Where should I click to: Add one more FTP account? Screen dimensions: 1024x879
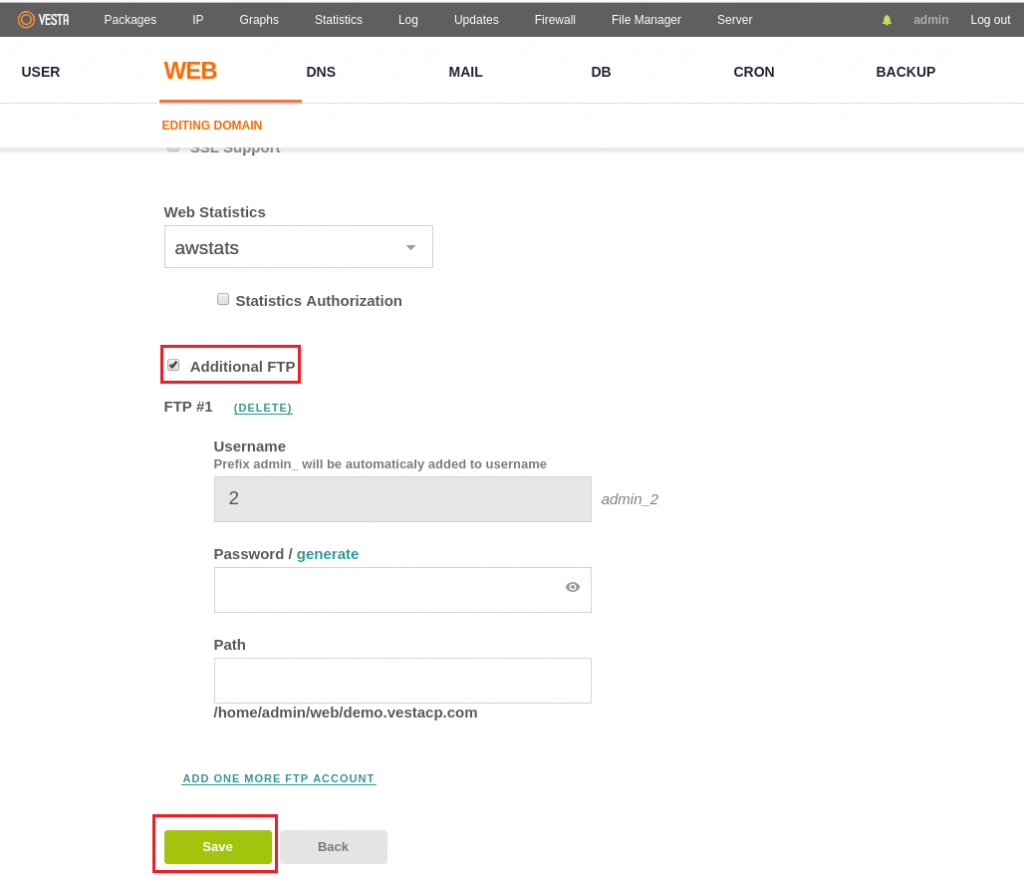coord(278,778)
